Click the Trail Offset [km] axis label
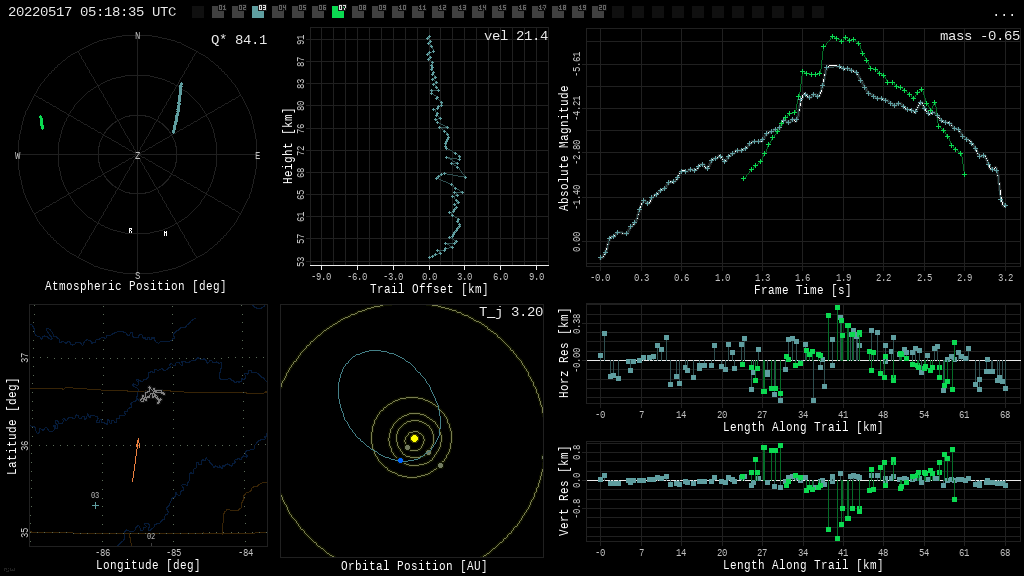Image resolution: width=1024 pixels, height=576 pixels. [429, 289]
